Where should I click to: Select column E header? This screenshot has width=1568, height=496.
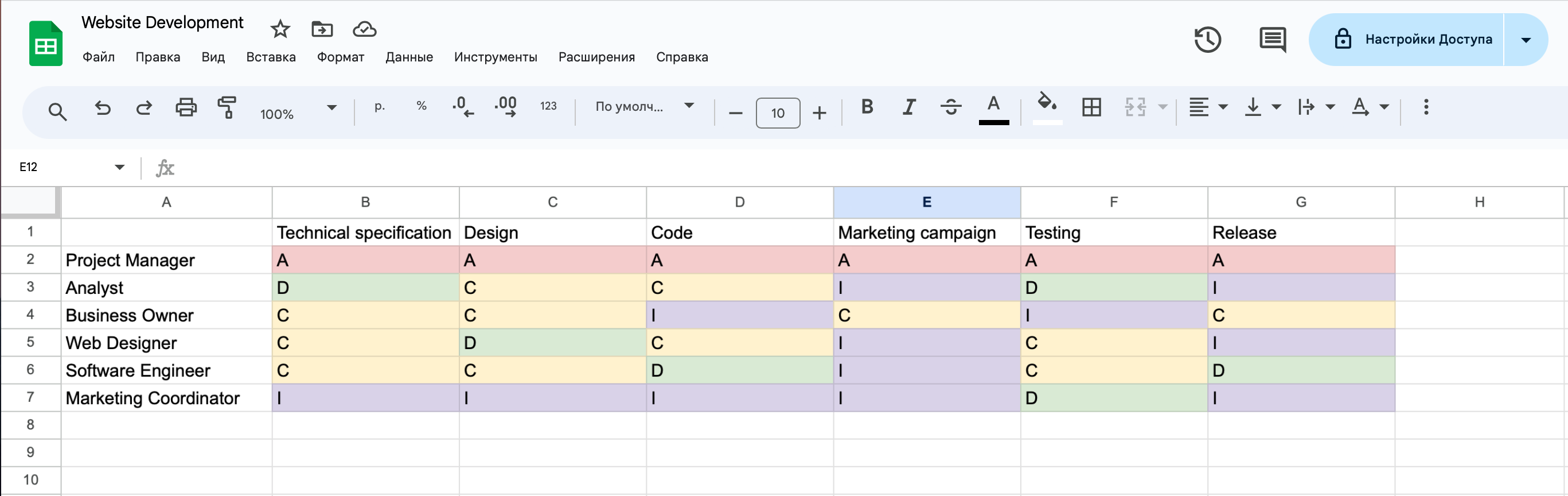(926, 202)
